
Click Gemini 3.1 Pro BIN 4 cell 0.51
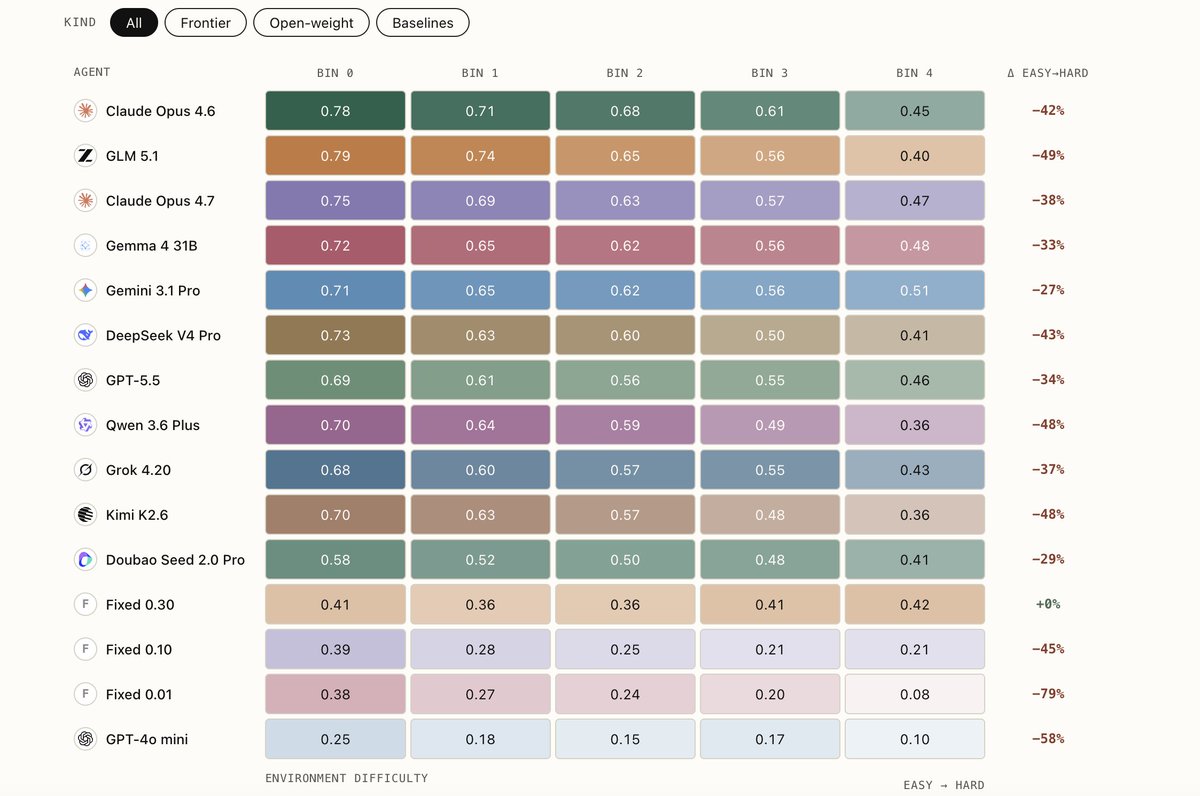pos(915,291)
